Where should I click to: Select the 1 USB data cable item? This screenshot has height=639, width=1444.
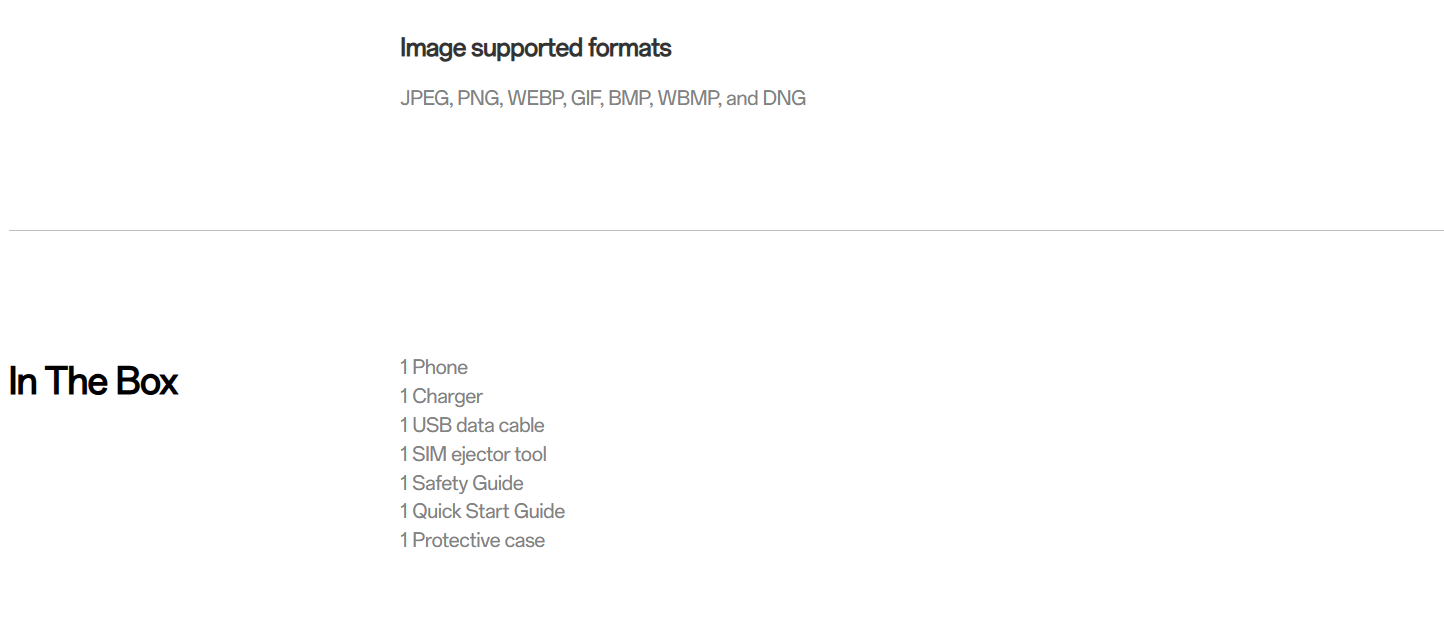point(472,425)
